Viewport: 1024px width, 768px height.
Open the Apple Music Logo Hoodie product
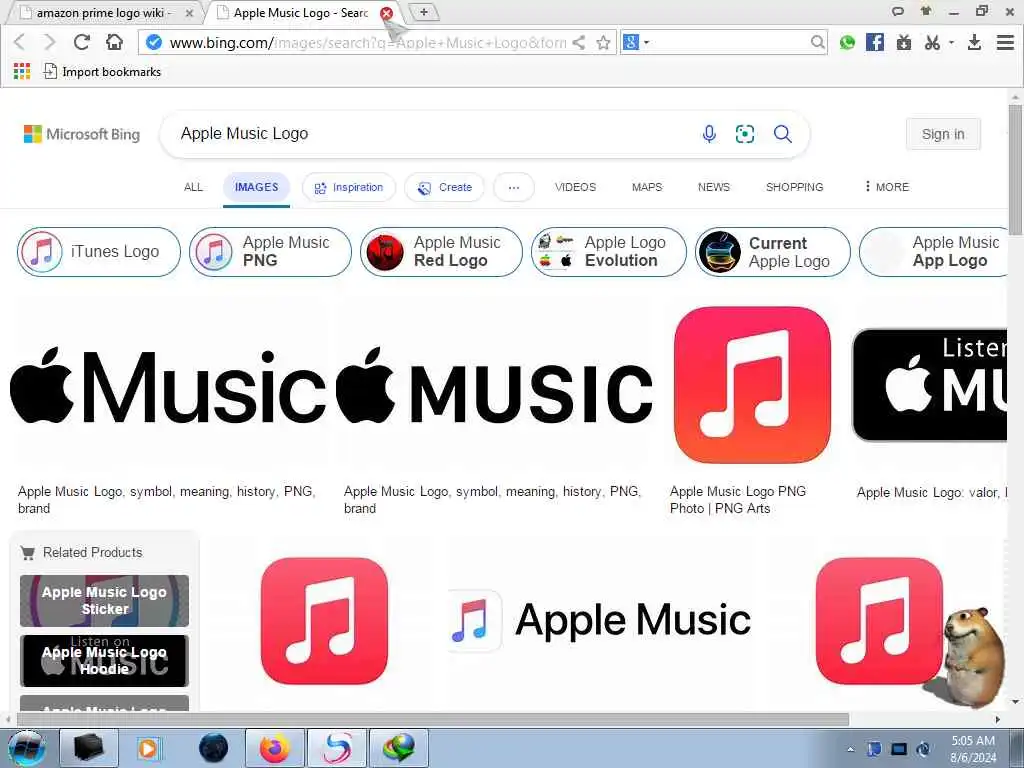[x=104, y=661]
